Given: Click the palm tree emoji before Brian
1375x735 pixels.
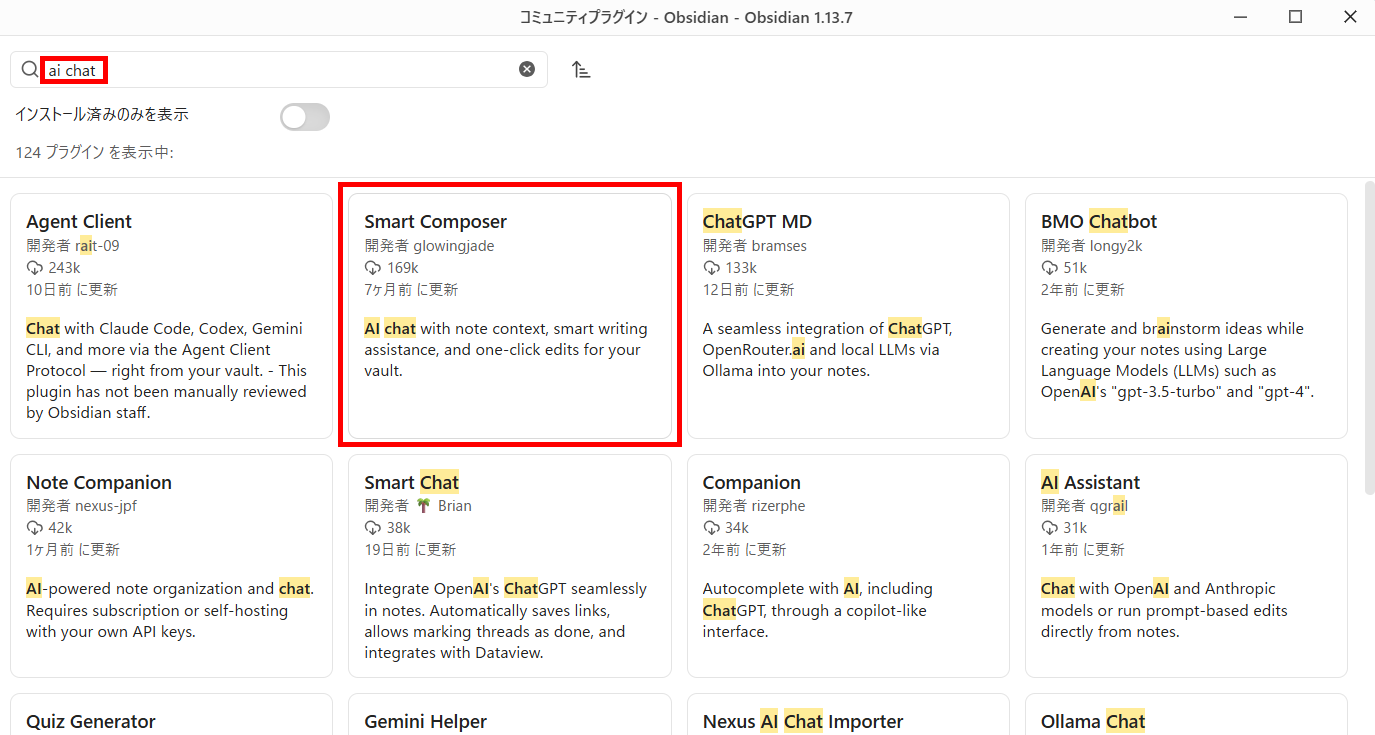Looking at the screenshot, I should point(424,506).
